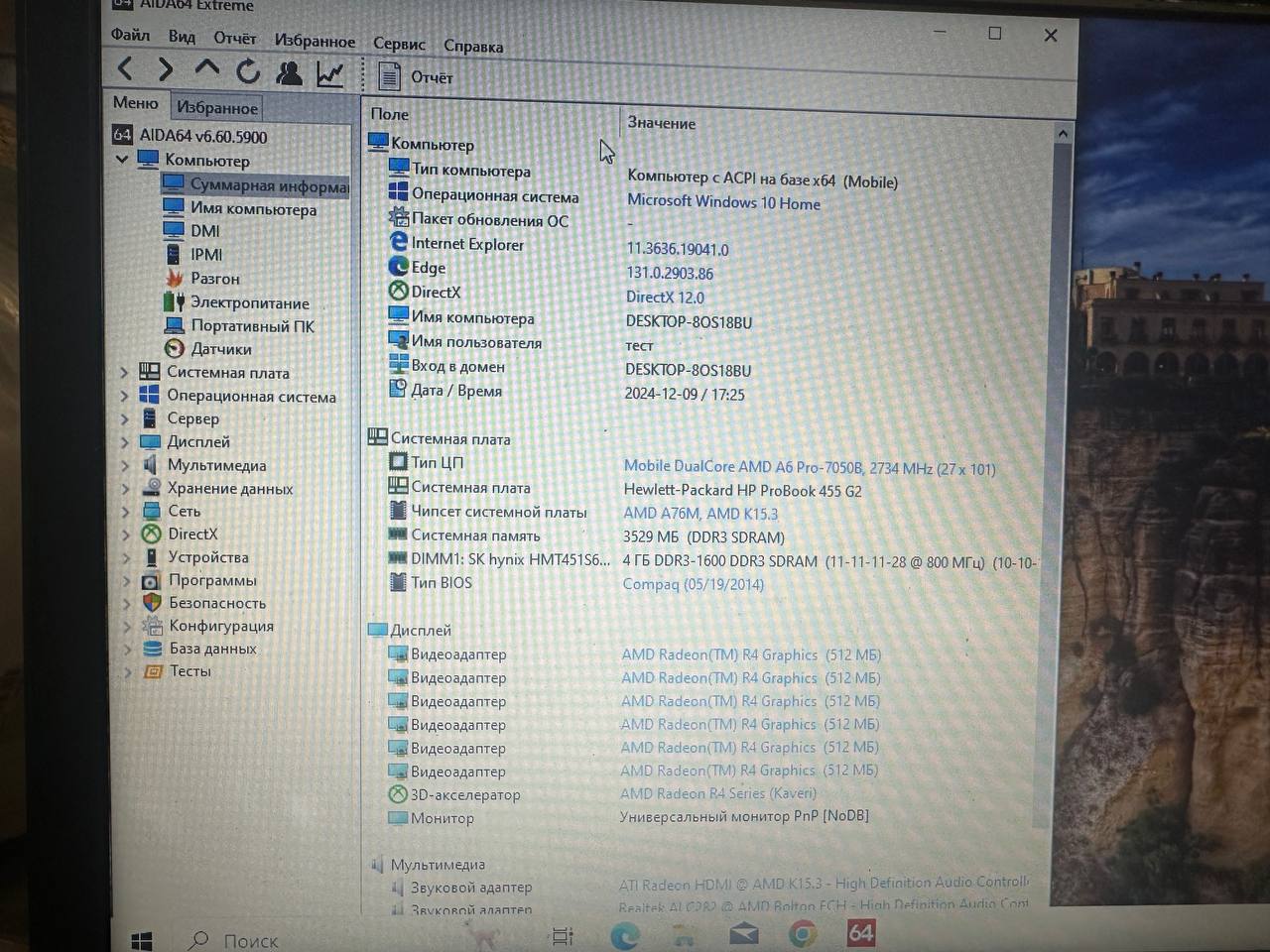Image resolution: width=1270 pixels, height=952 pixels.
Task: Click the Поле column header
Action: click(389, 115)
